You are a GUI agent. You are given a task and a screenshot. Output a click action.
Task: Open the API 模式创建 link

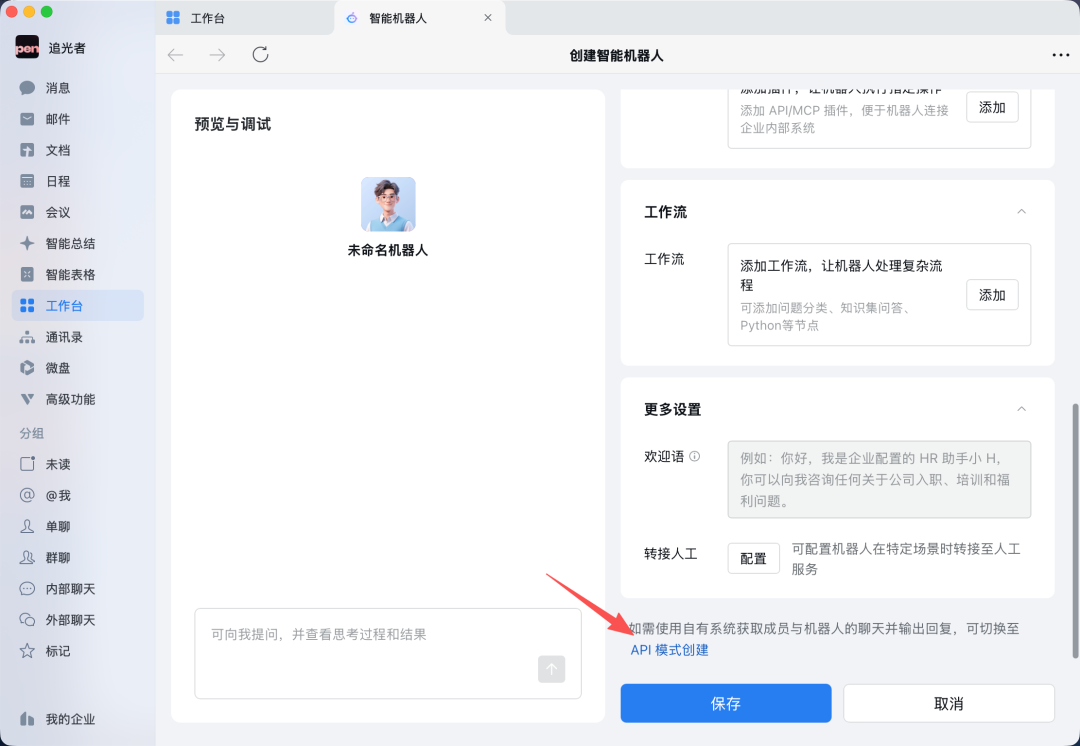[x=671, y=649]
